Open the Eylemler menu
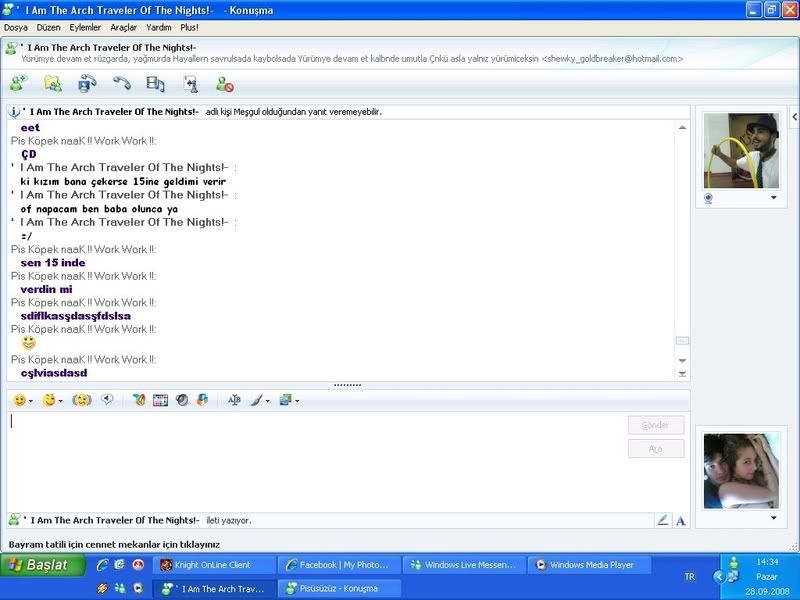Viewport: 800px width, 600px height. (x=85, y=28)
